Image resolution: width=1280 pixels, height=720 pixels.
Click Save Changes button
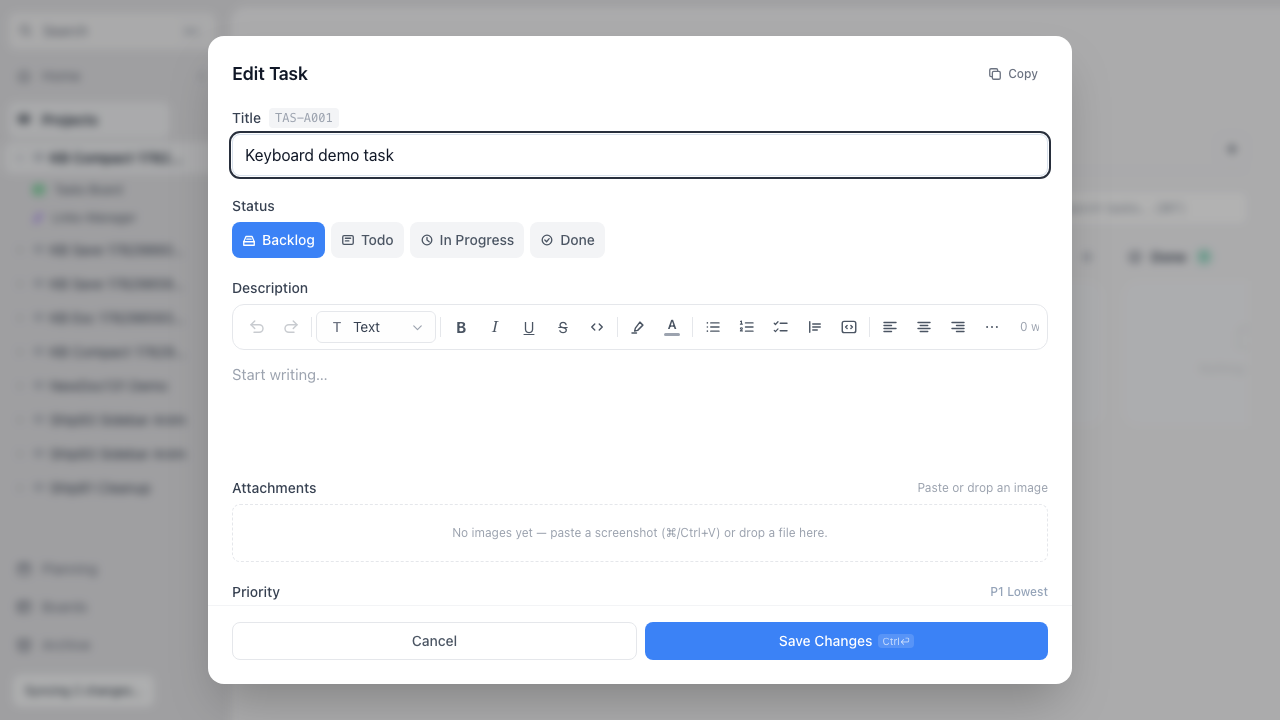tap(846, 641)
